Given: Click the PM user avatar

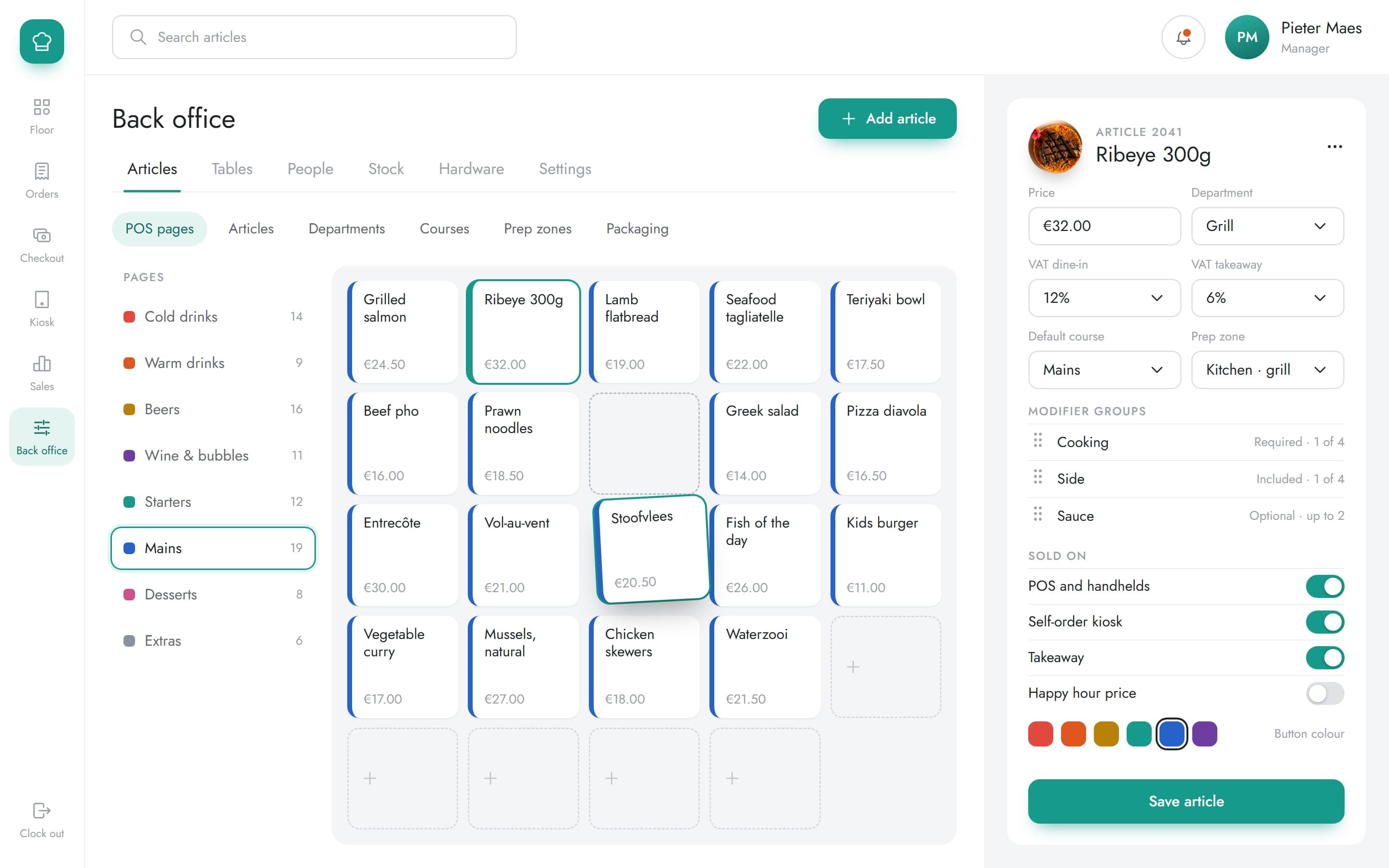Looking at the screenshot, I should pyautogui.click(x=1247, y=37).
